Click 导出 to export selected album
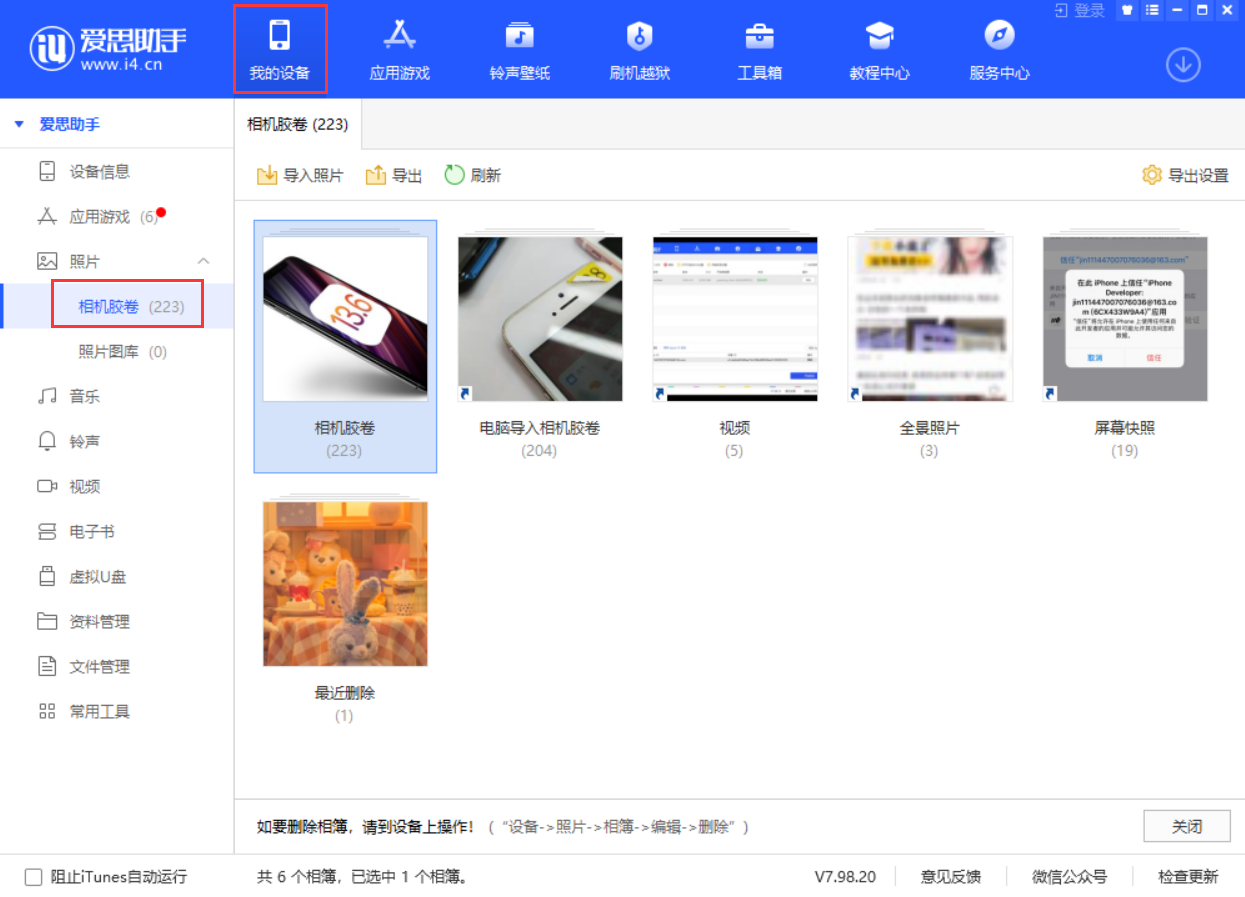 393,173
